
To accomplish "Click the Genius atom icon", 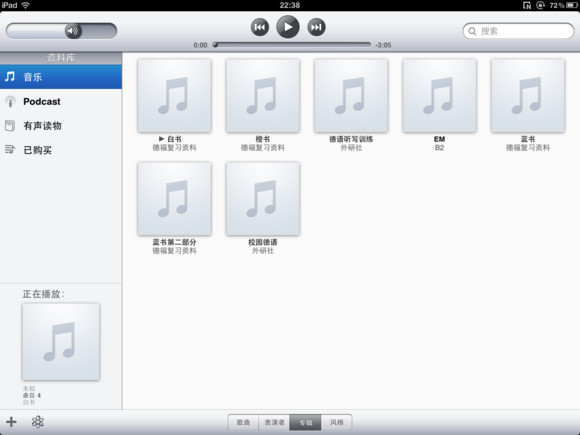I will pos(38,422).
